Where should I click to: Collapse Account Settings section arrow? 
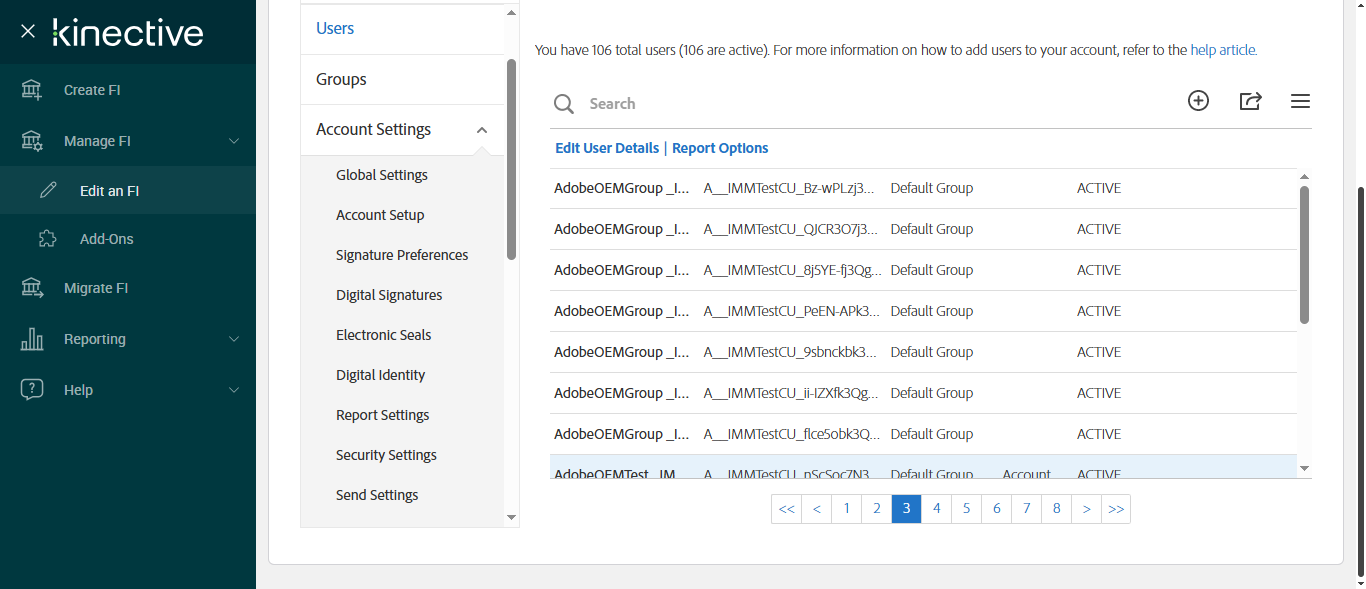click(482, 130)
